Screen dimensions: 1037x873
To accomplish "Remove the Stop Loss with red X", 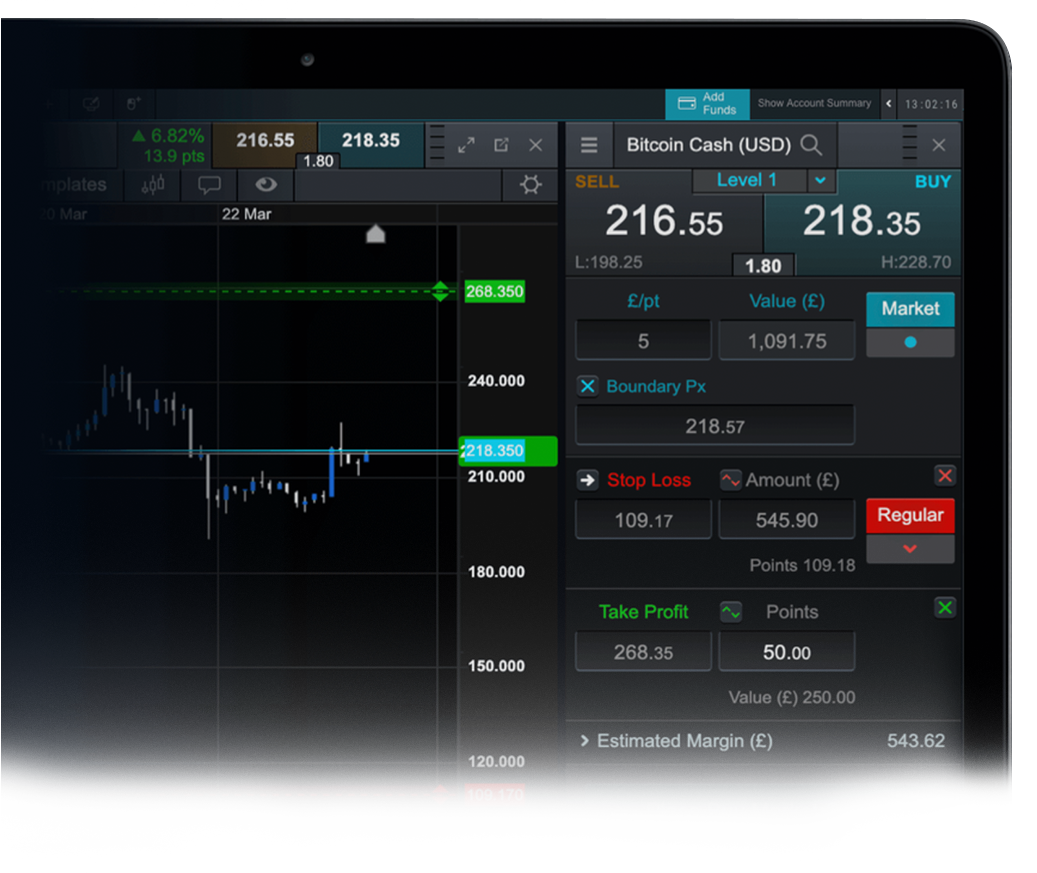I will 944,475.
